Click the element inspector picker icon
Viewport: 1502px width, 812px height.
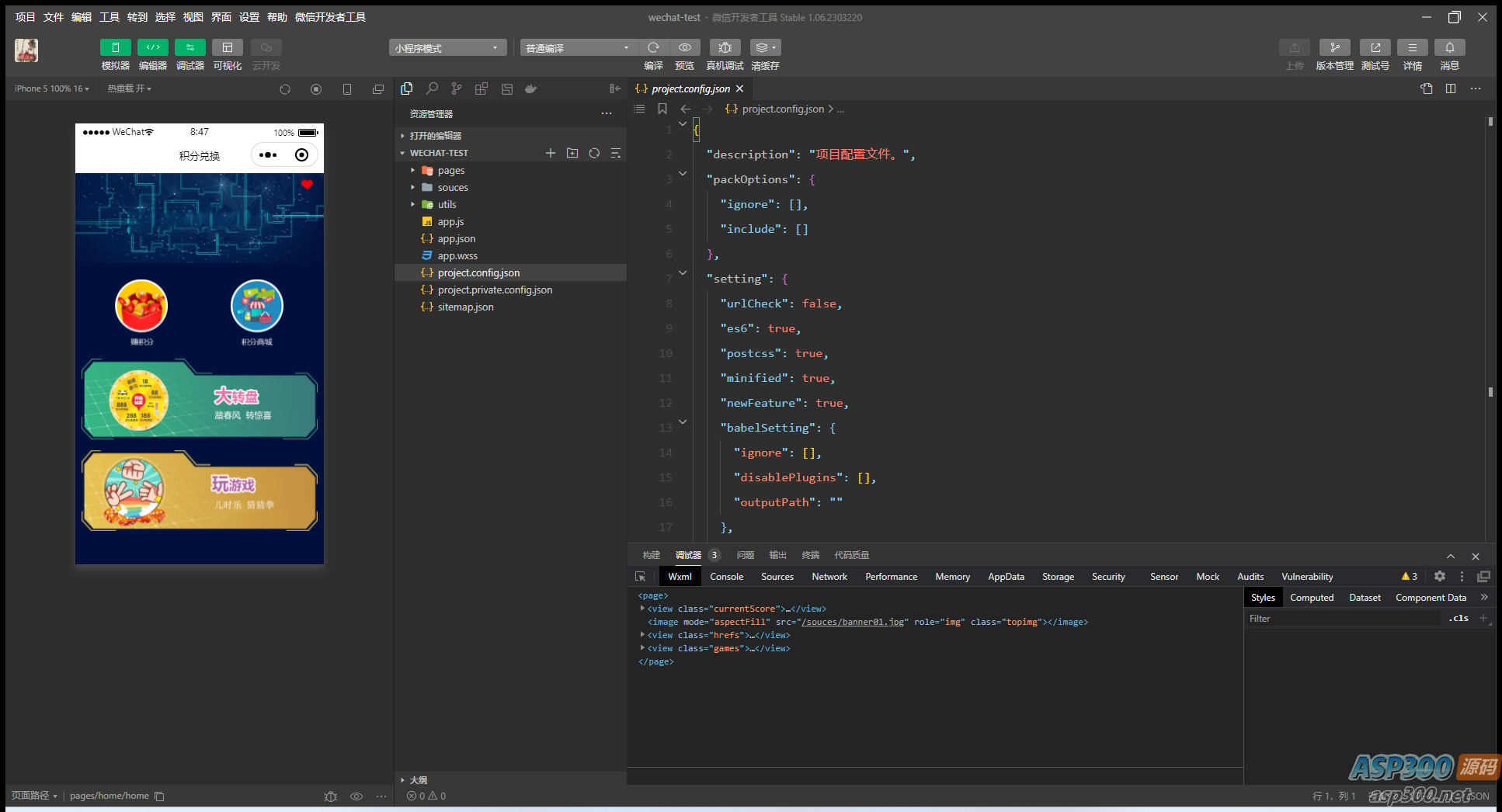click(641, 577)
